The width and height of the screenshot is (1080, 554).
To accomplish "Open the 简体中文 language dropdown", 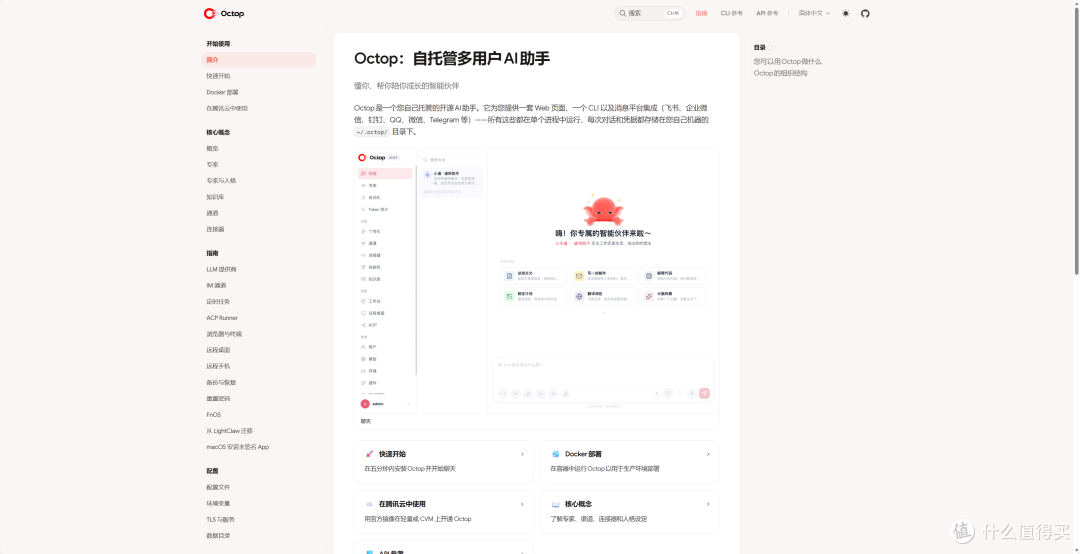I will click(814, 13).
